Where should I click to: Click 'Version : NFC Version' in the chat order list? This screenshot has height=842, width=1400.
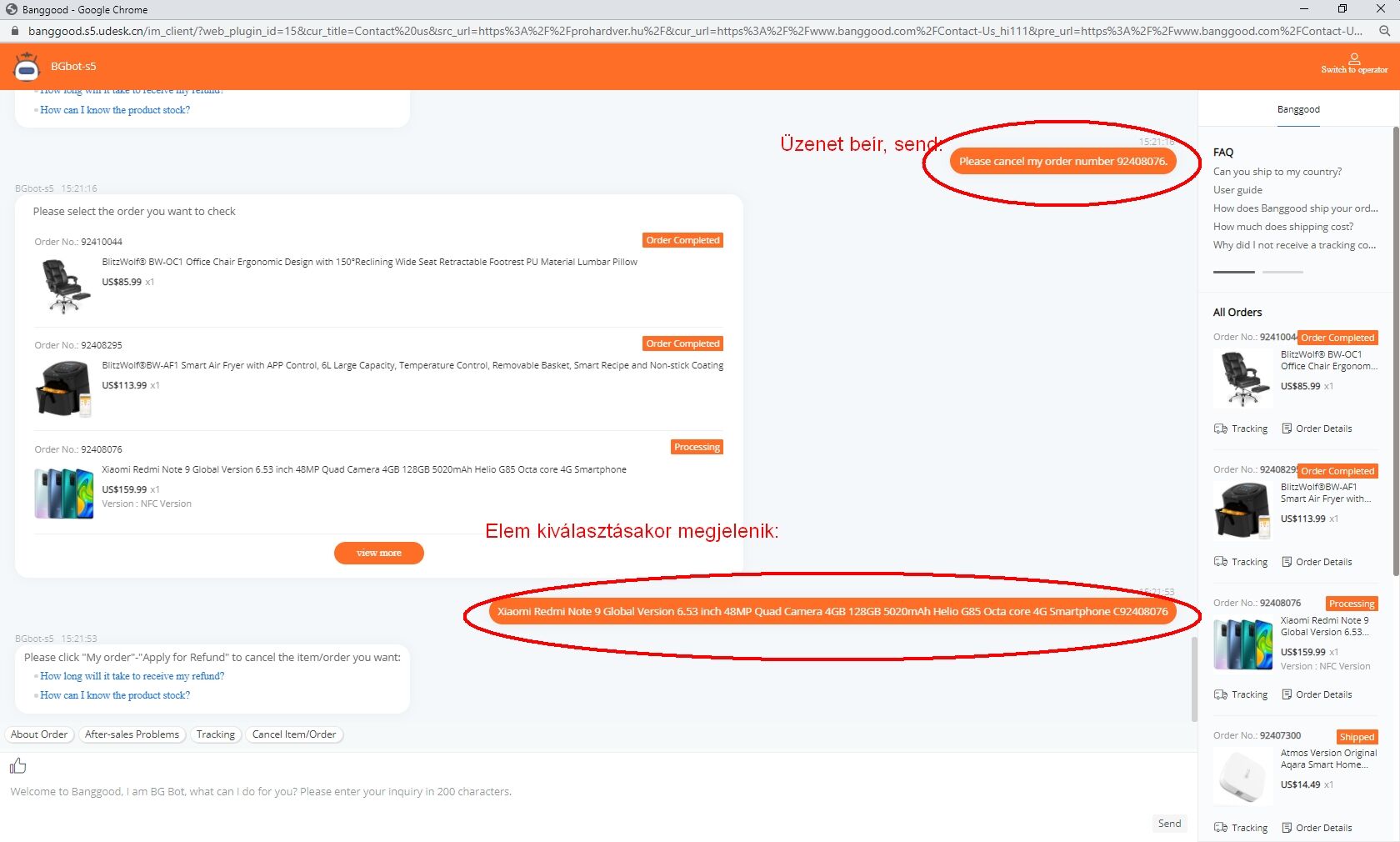pyautogui.click(x=147, y=504)
